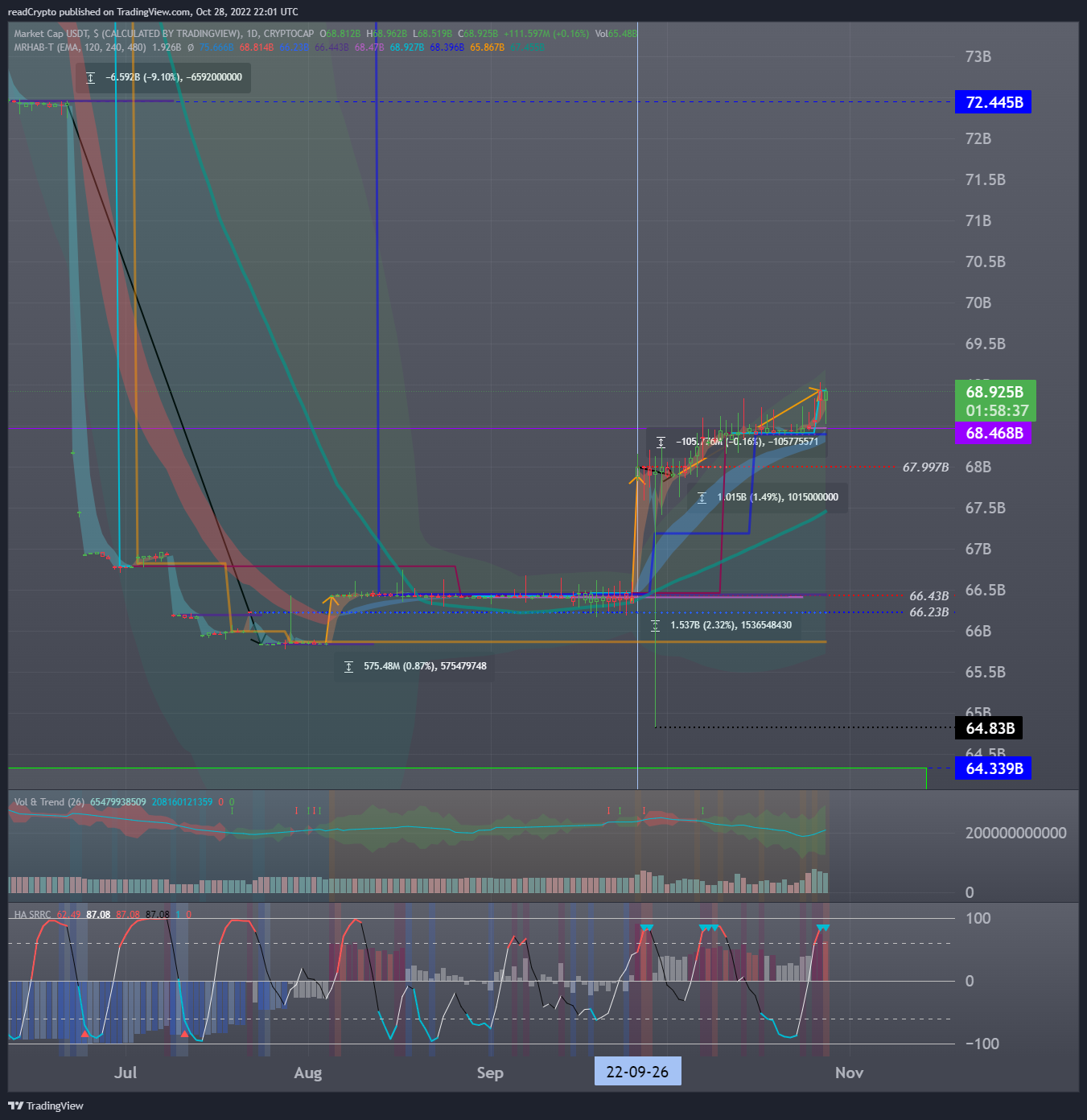1087x1120 pixels.
Task: Click the blue 72.445B price label
Action: 993,102
